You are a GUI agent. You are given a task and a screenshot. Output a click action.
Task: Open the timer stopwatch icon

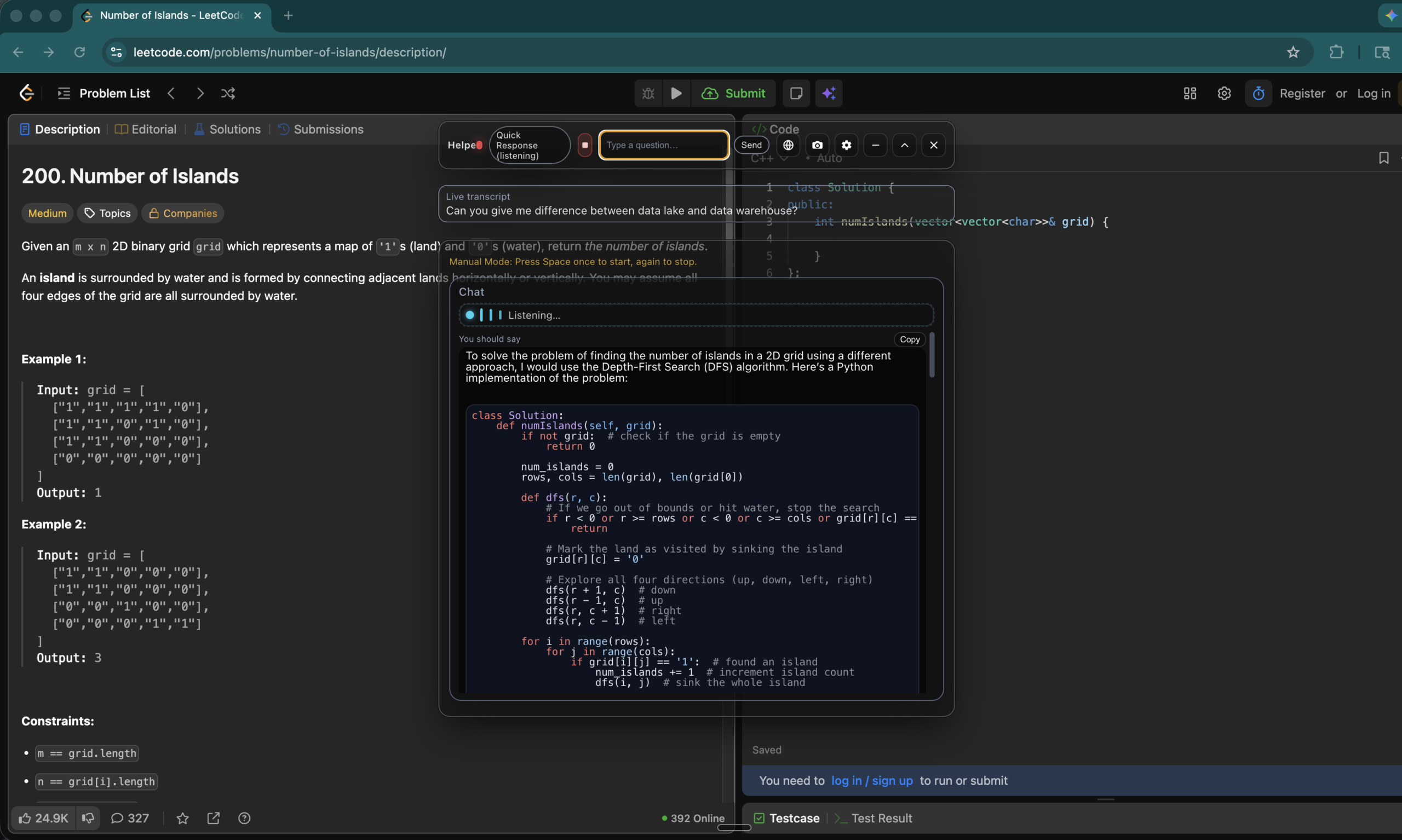click(1257, 94)
